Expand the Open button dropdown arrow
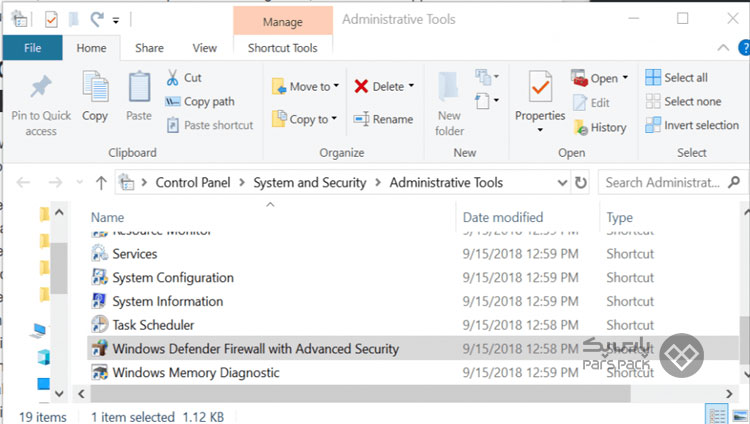This screenshot has width=750, height=424. 625,78
